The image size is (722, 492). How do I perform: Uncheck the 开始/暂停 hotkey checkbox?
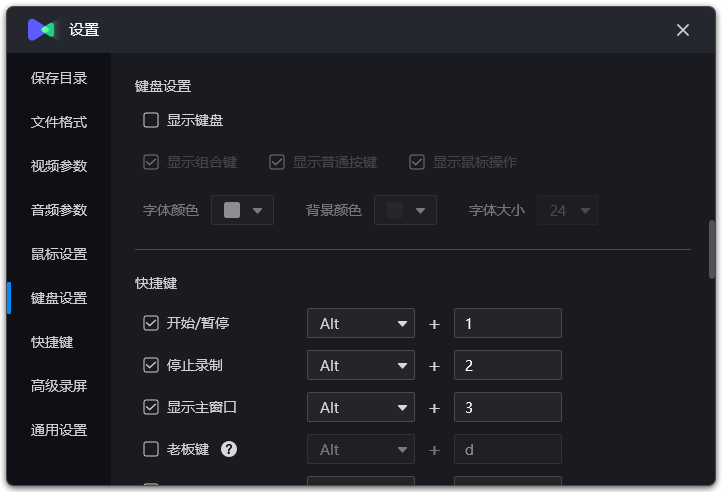[x=151, y=323]
